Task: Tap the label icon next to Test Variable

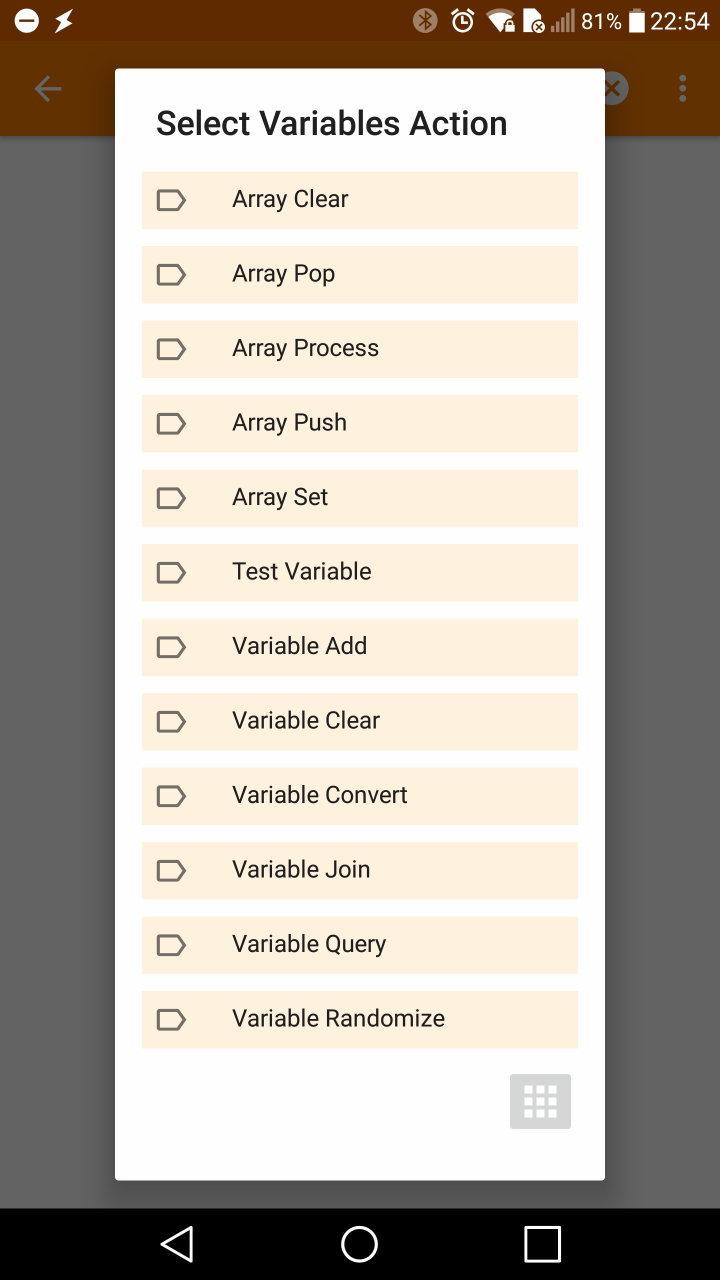Action: (x=171, y=572)
